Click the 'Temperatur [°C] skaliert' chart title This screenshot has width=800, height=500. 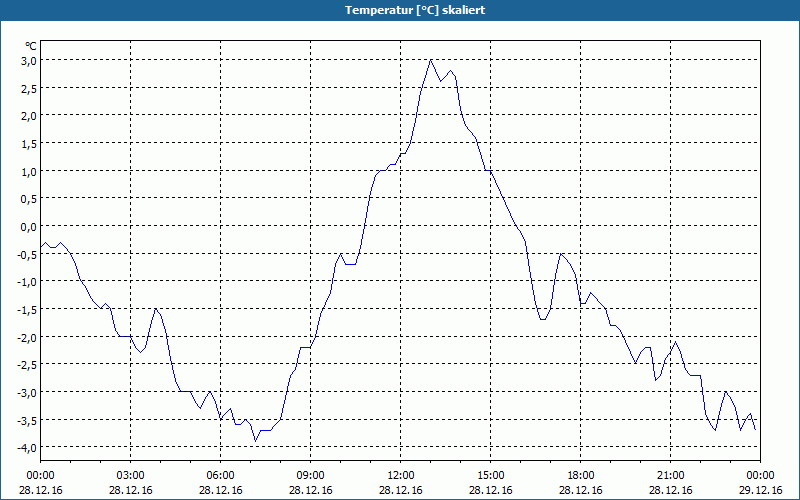point(415,10)
